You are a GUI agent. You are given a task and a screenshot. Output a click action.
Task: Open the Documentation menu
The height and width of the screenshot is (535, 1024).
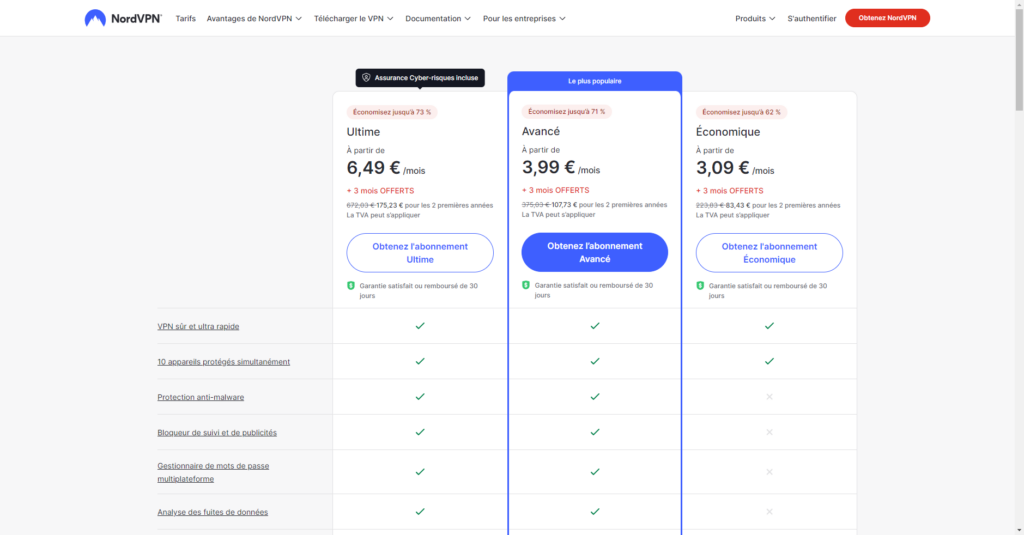(x=439, y=18)
